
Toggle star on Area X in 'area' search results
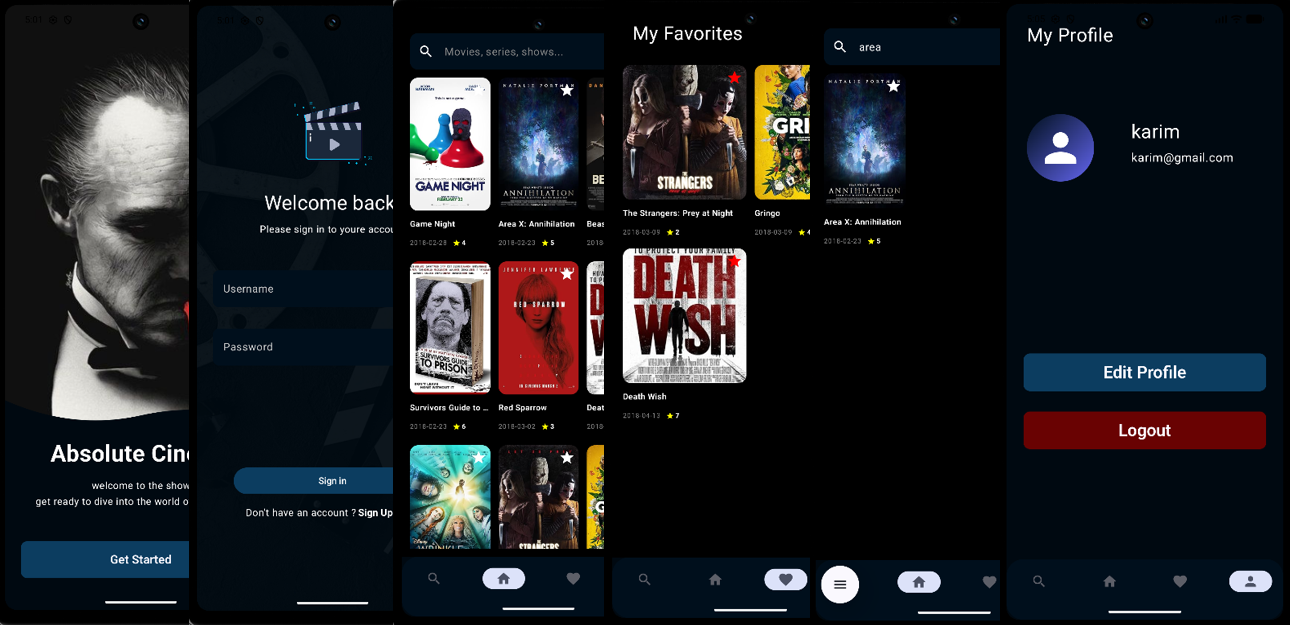pos(894,87)
